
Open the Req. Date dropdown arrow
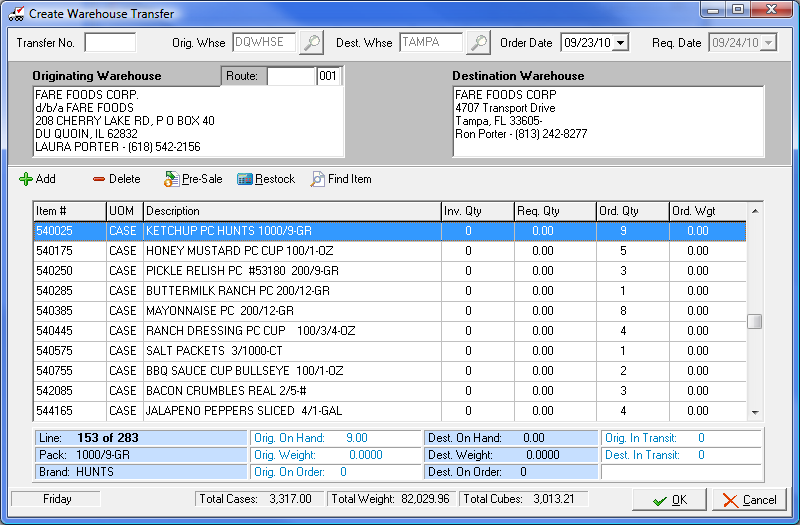click(x=768, y=42)
